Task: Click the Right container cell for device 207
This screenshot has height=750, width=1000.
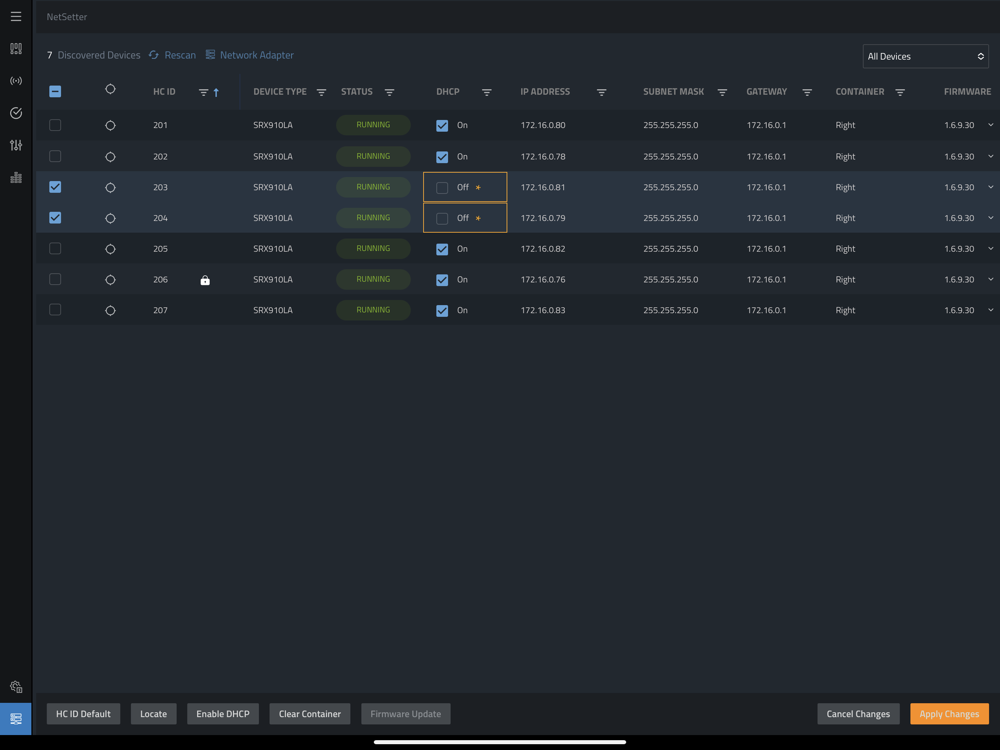Action: [845, 311]
